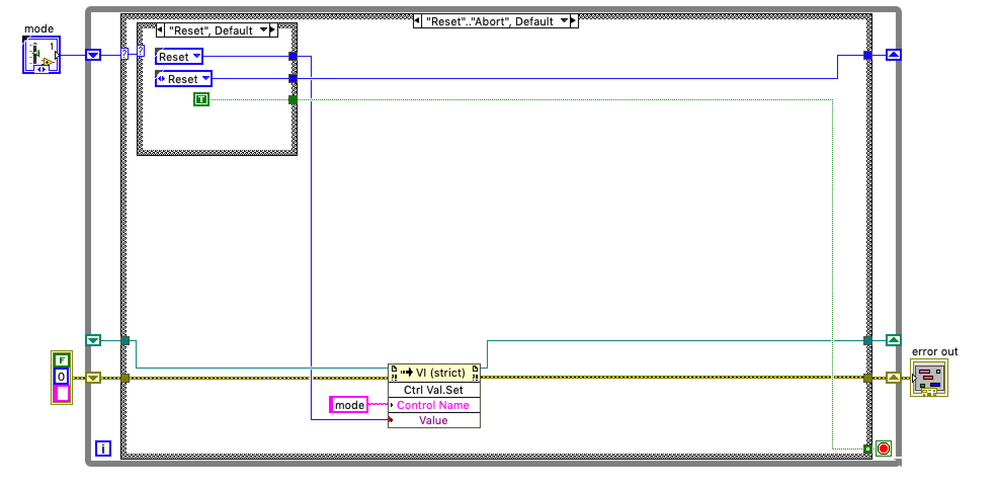Select the right teal reference shift register
The image size is (998, 482).
(894, 341)
